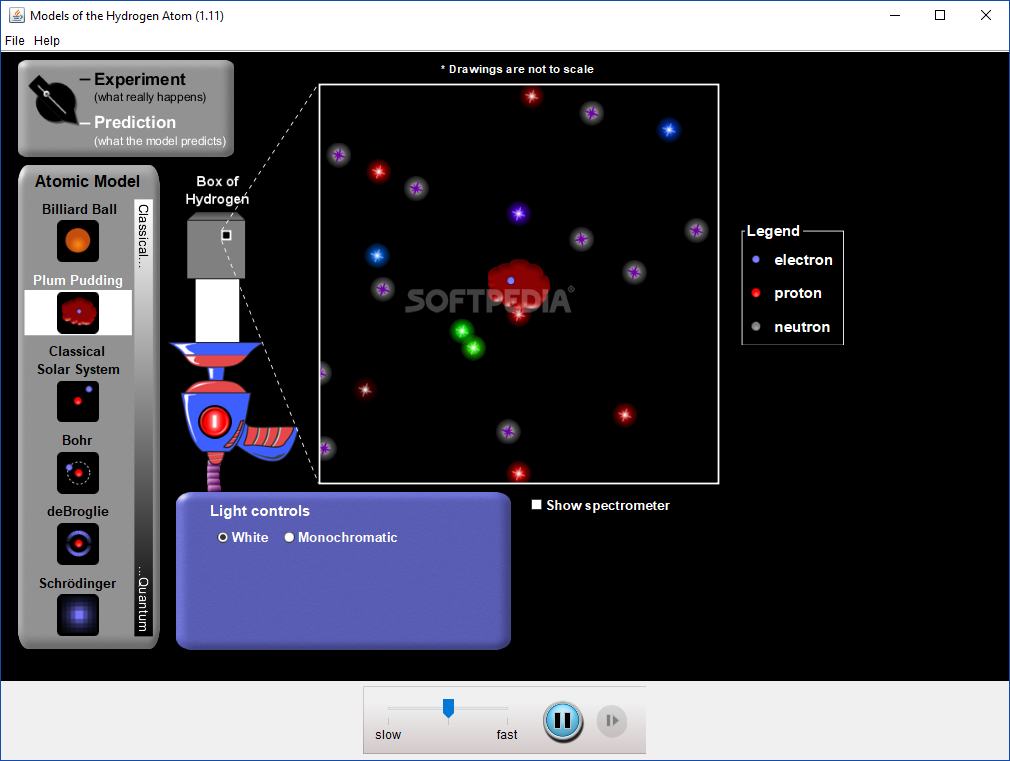This screenshot has height=761, width=1010.
Task: Click the 'Drawings are not to scale' note
Action: point(517,69)
